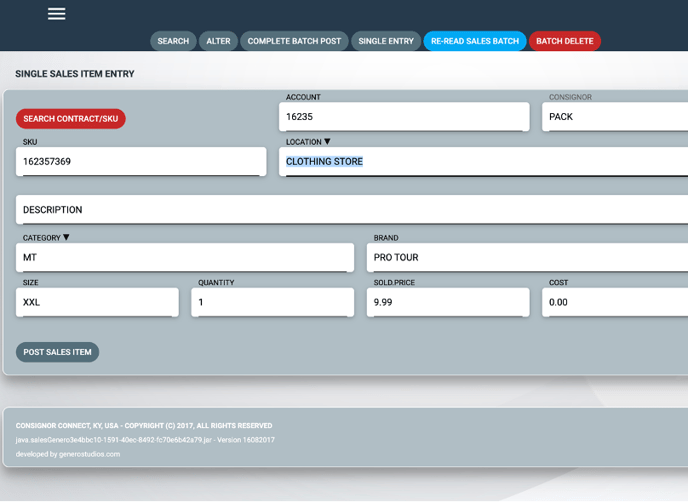Screen dimensions: 688x502
Task: Click the Search button in top bar
Action: pyautogui.click(x=173, y=41)
